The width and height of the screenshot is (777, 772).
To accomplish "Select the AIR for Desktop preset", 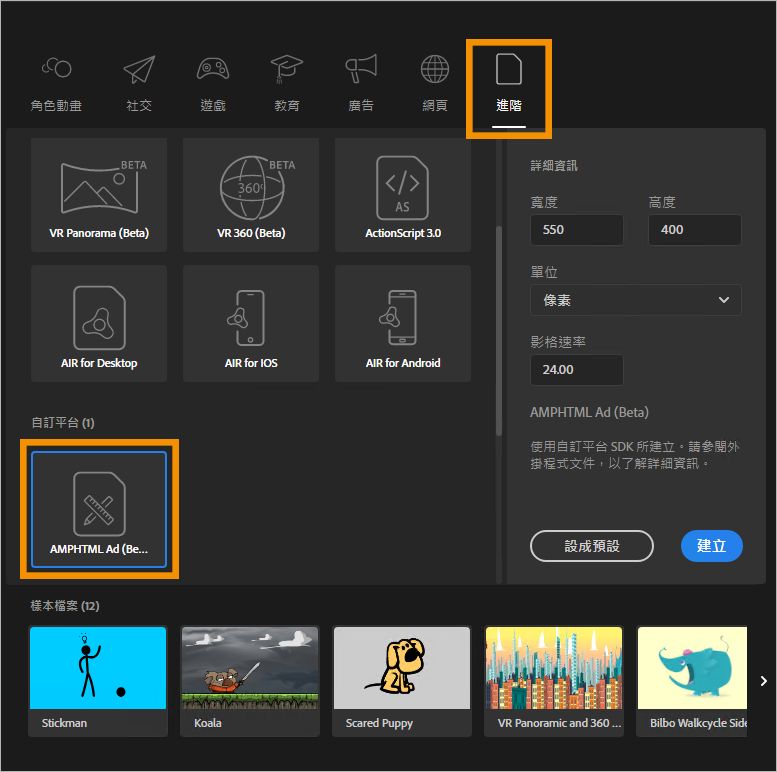I will coord(99,324).
